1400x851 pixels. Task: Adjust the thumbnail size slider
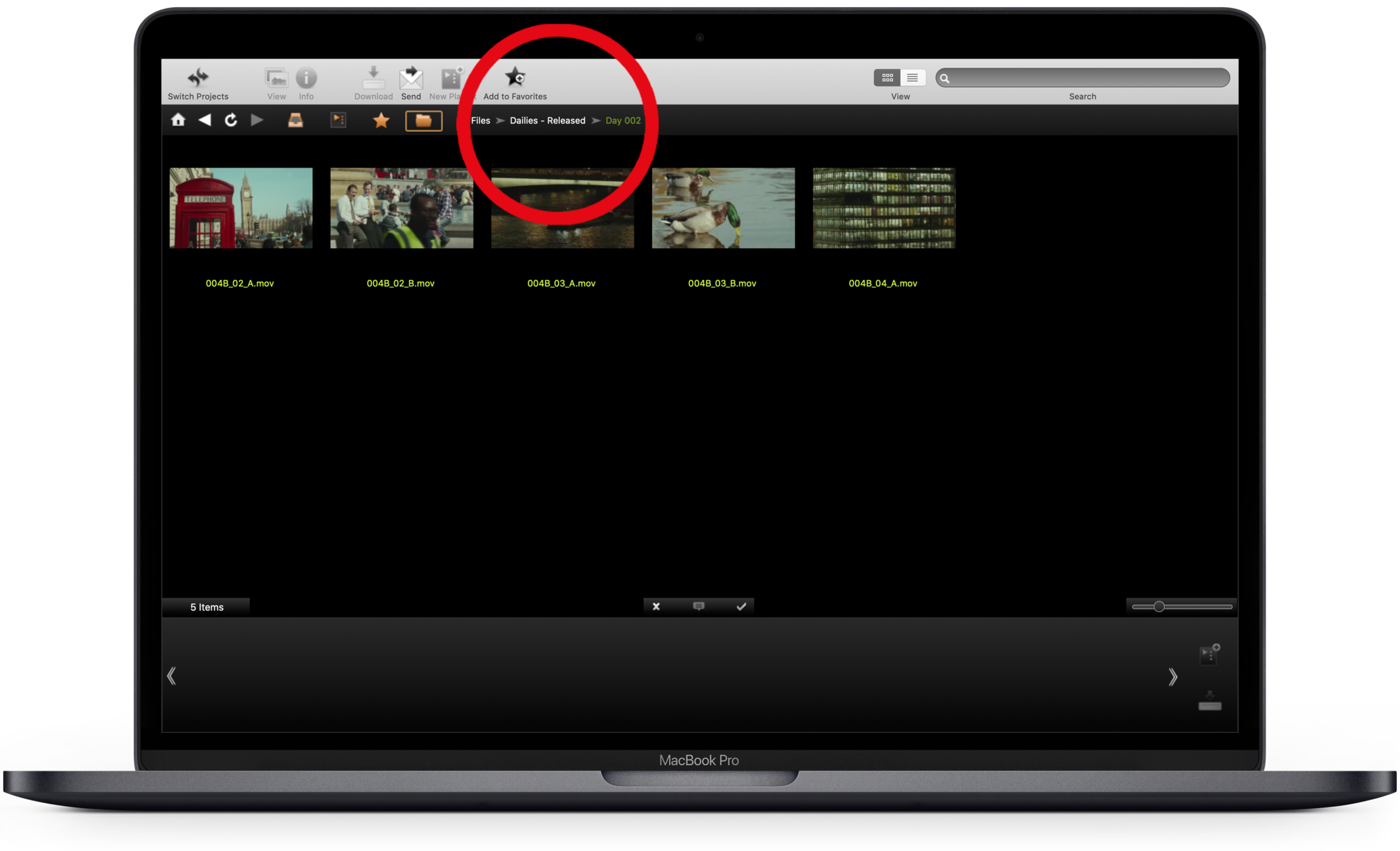click(1159, 607)
